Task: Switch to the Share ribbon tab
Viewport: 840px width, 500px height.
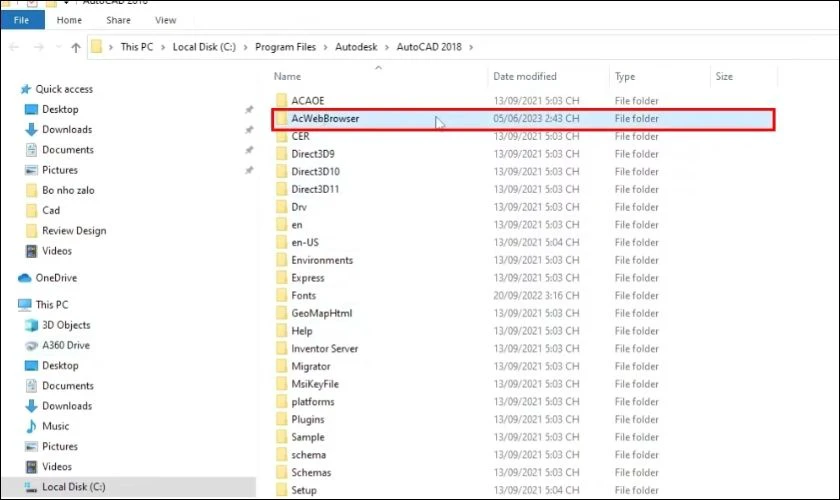Action: (118, 20)
